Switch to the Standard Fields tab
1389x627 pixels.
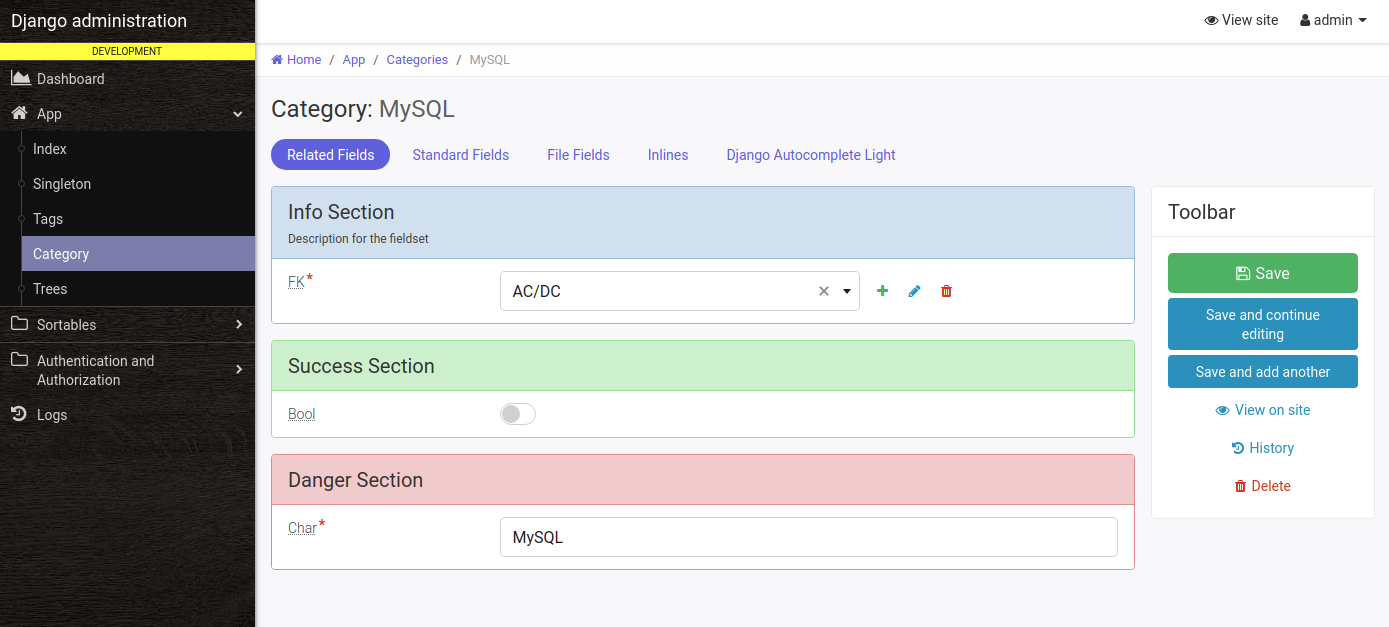pos(461,155)
